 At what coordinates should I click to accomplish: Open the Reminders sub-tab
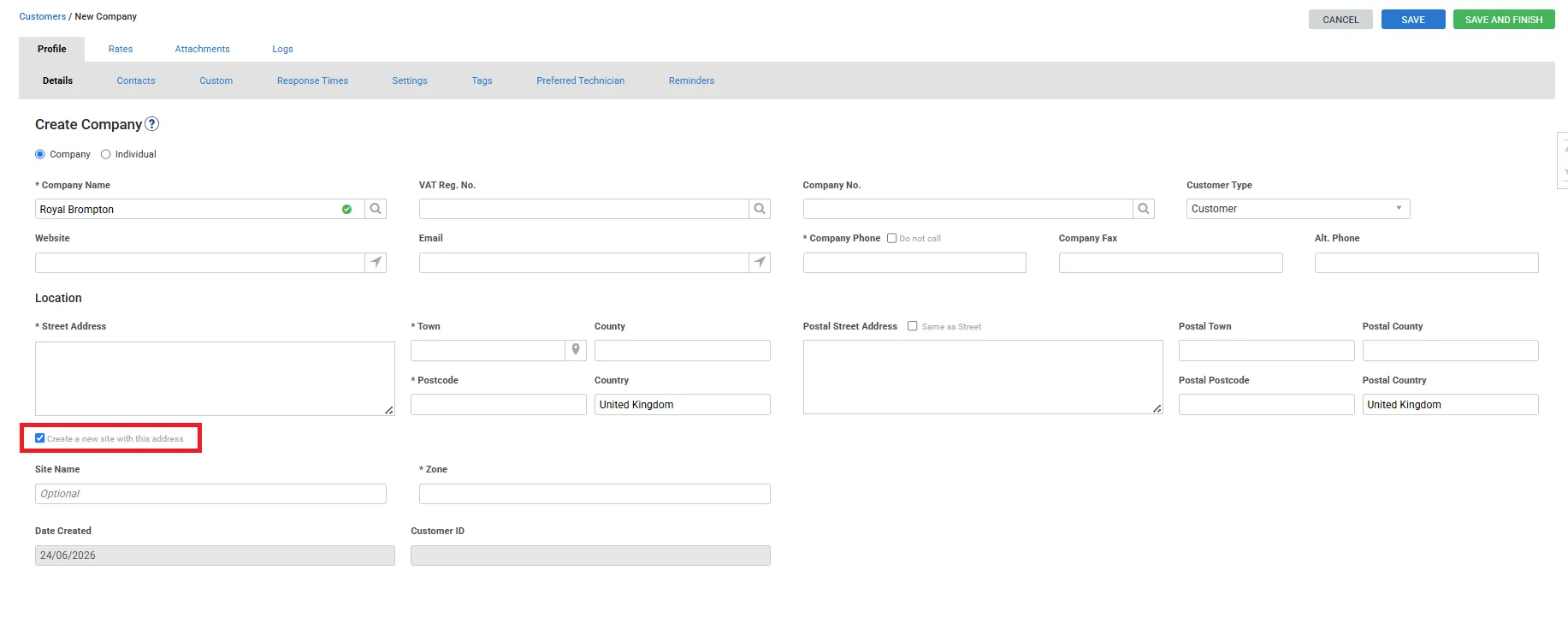click(691, 80)
